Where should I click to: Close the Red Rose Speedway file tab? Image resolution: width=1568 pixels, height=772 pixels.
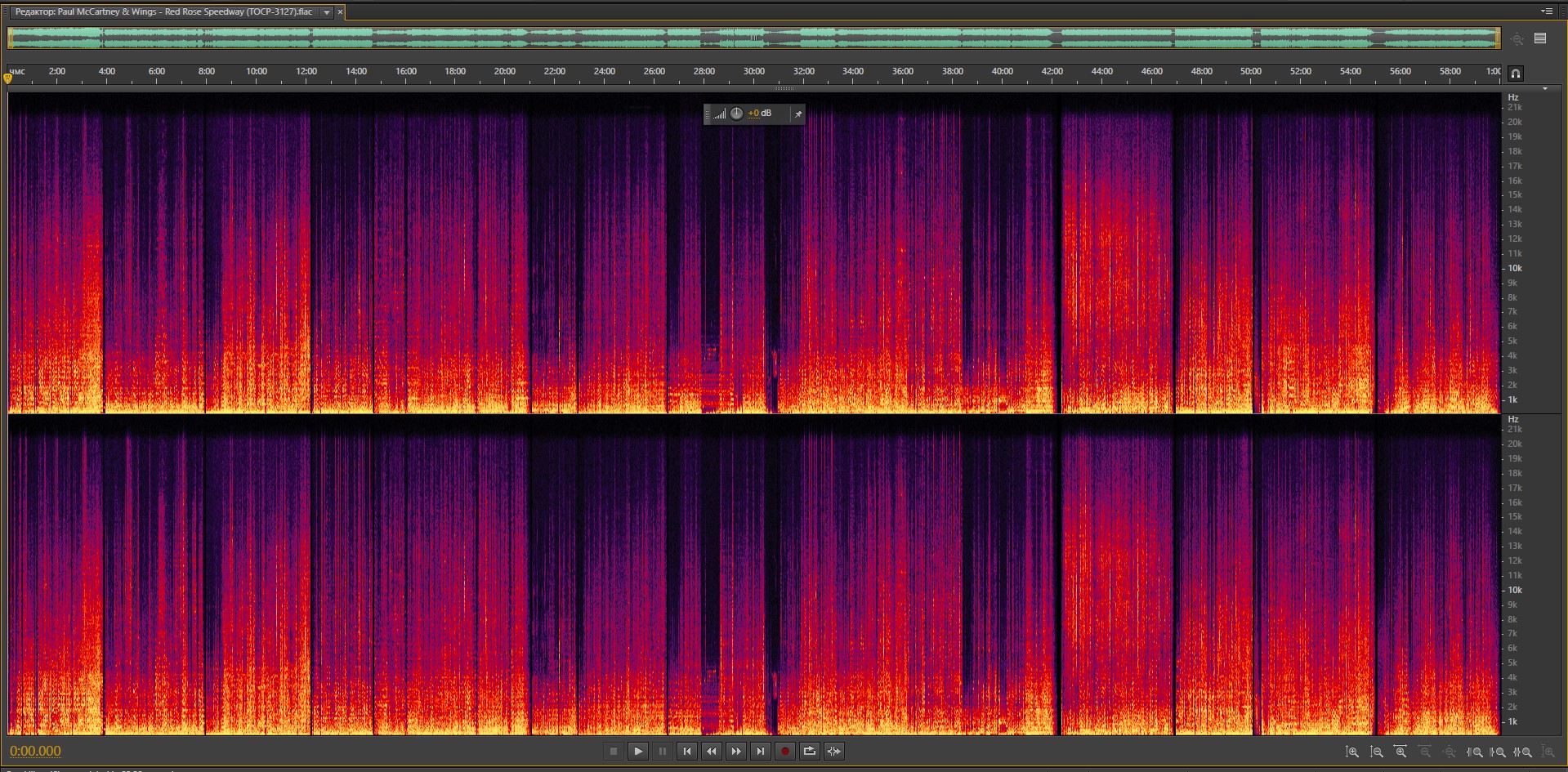coord(341,12)
